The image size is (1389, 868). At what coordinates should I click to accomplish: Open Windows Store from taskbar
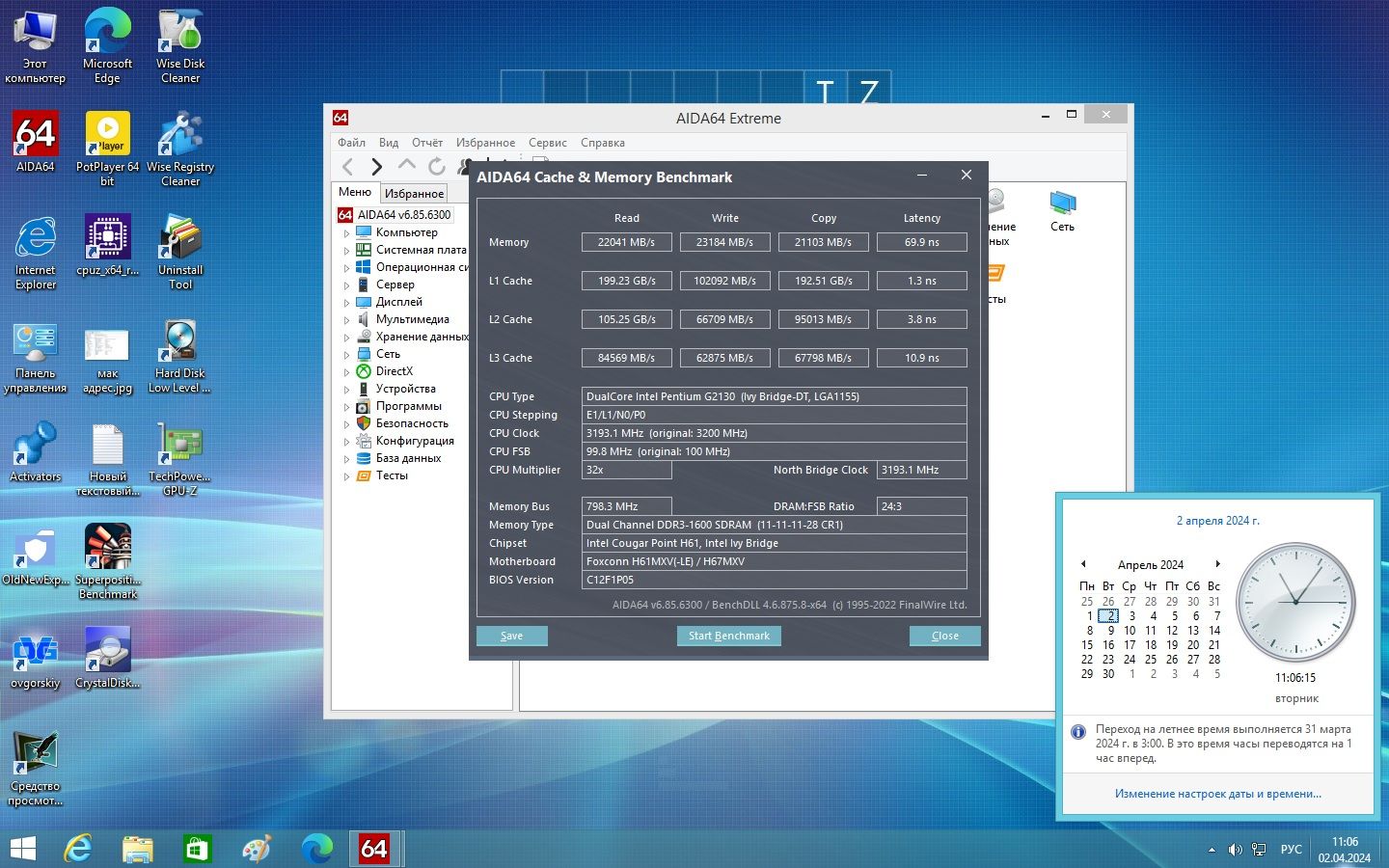(x=196, y=849)
